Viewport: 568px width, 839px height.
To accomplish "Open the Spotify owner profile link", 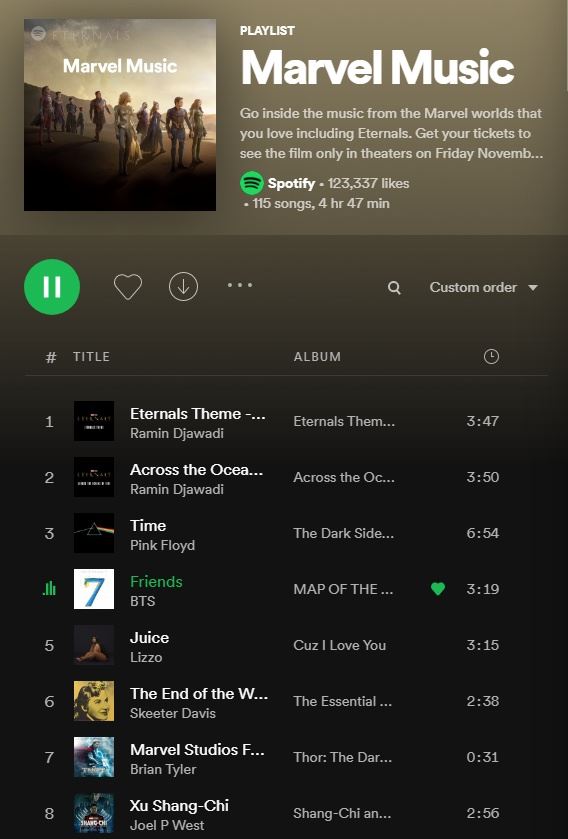I will (x=291, y=184).
